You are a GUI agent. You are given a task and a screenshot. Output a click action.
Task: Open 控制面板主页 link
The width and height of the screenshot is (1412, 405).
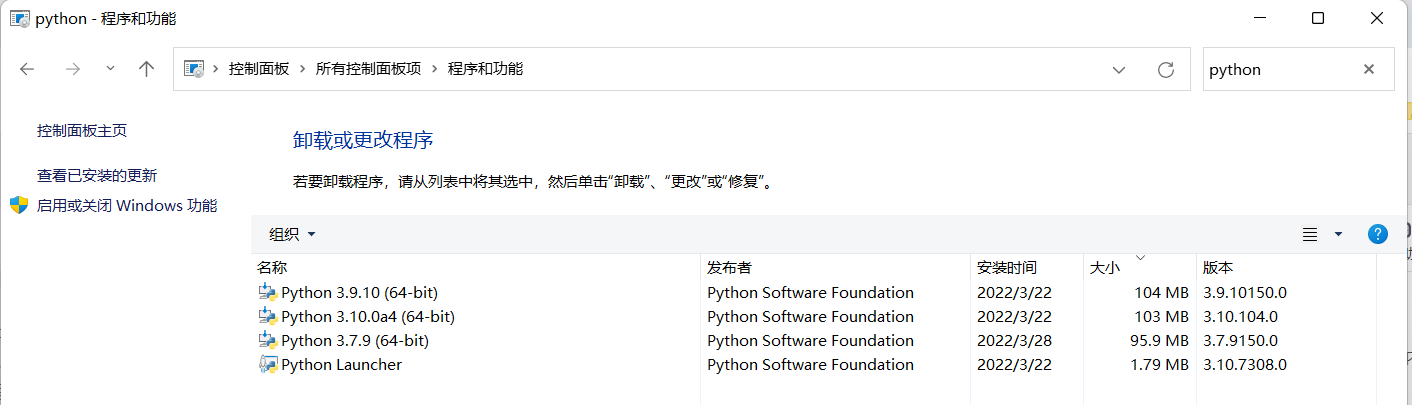pos(82,131)
